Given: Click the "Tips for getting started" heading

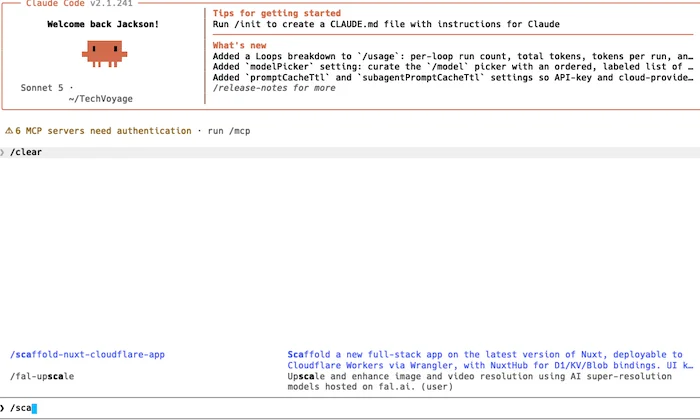Looking at the screenshot, I should tap(277, 13).
